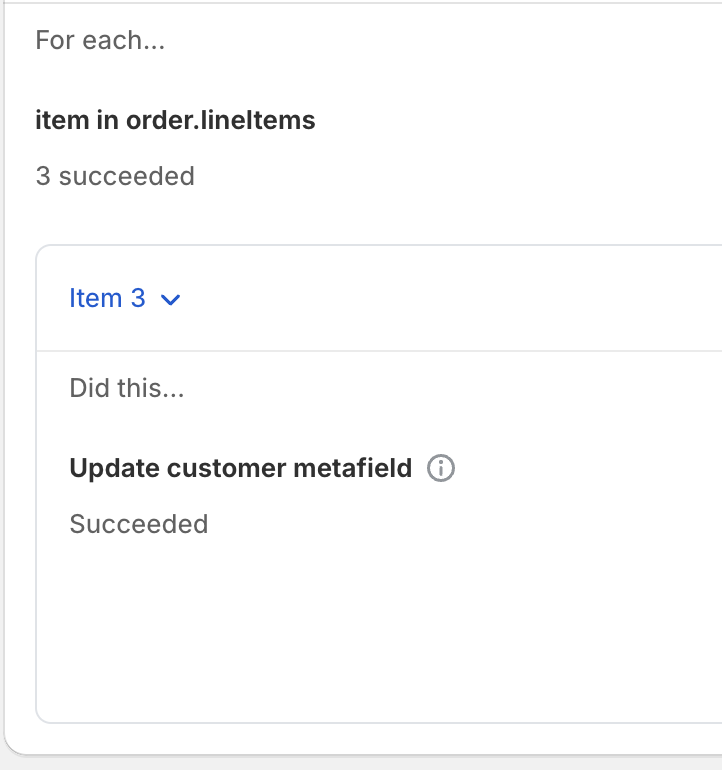Click the bottom edge of the Item 3 card
722x770 pixels.
(x=380, y=722)
